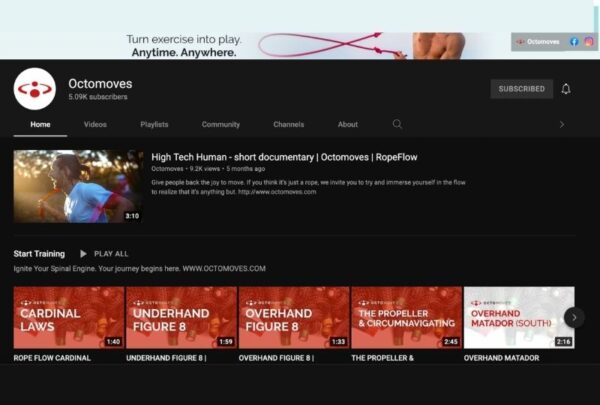This screenshot has width=600, height=405.
Task: Open the Instagram link in banner
Action: point(588,42)
